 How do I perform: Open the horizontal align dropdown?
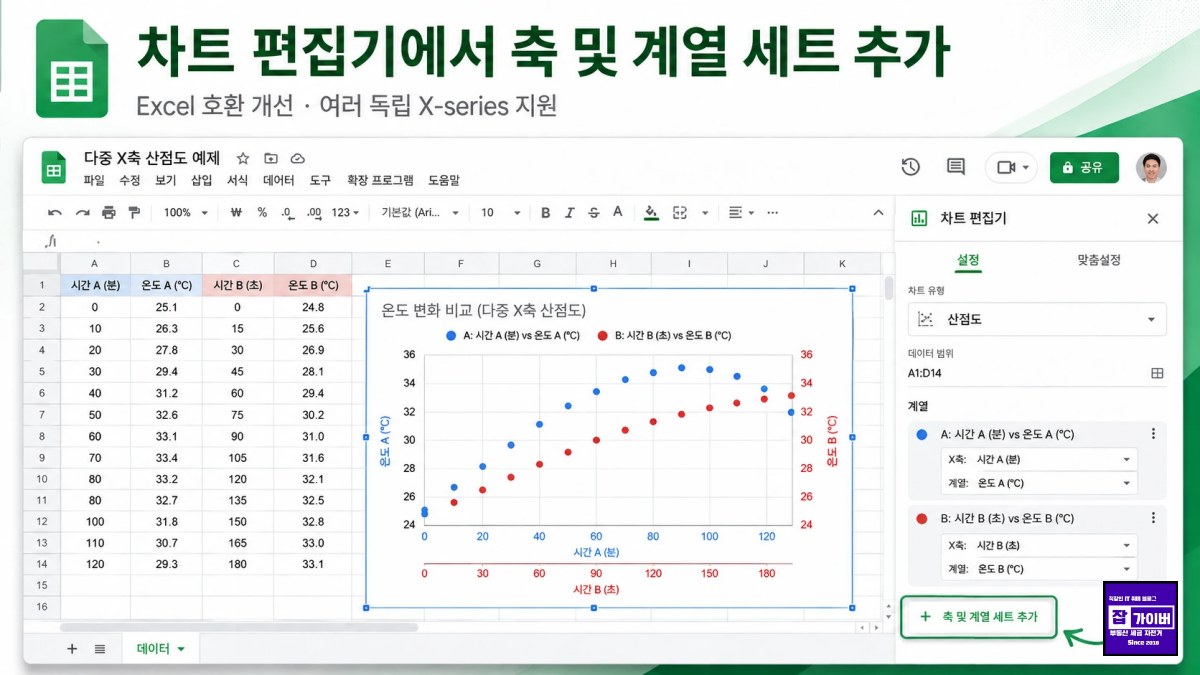pos(741,213)
